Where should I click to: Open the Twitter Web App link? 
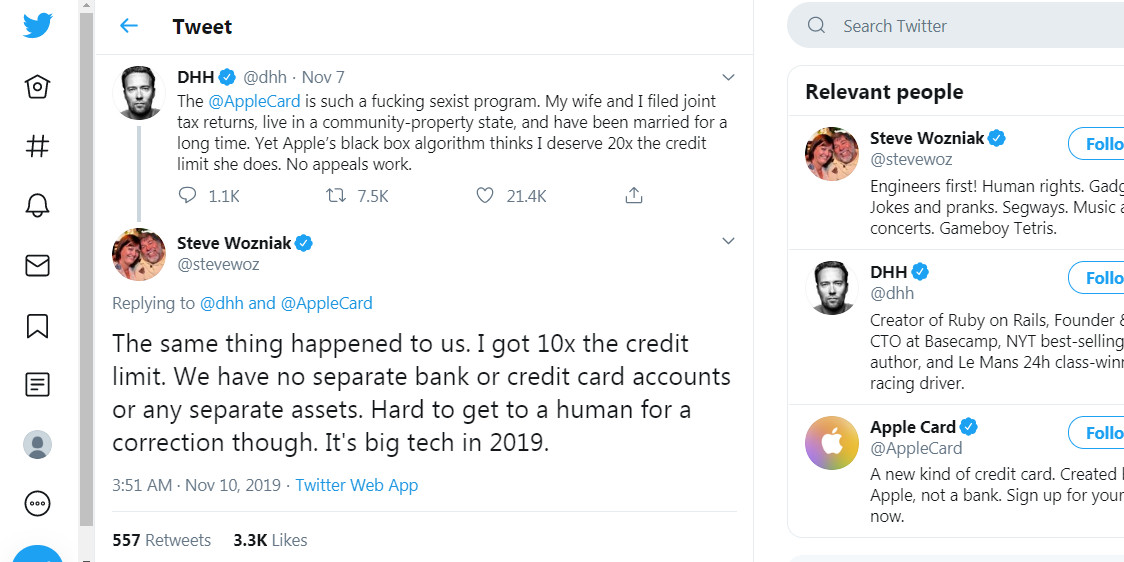357,485
